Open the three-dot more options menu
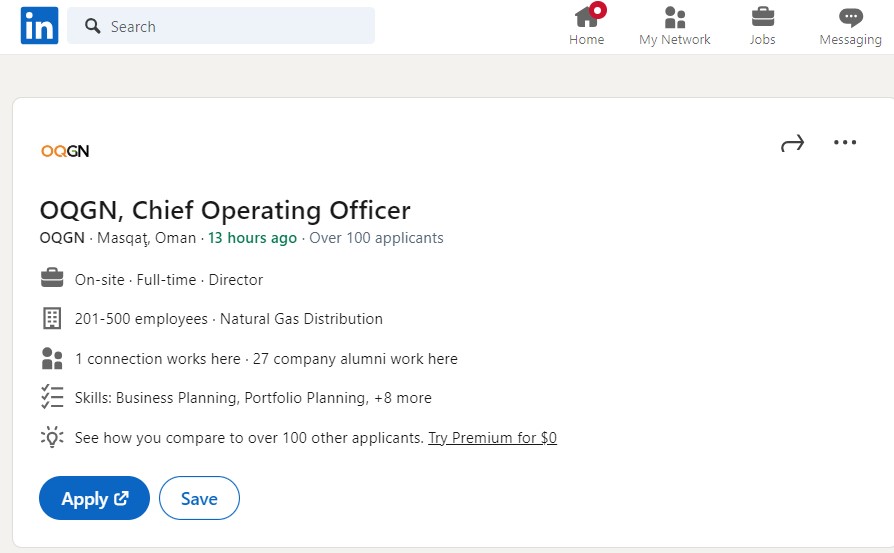 [845, 143]
